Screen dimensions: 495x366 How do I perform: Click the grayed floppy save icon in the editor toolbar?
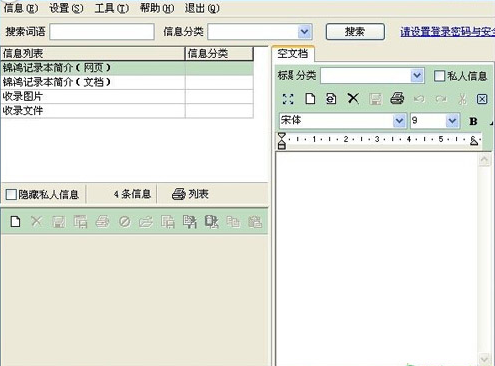[x=375, y=99]
